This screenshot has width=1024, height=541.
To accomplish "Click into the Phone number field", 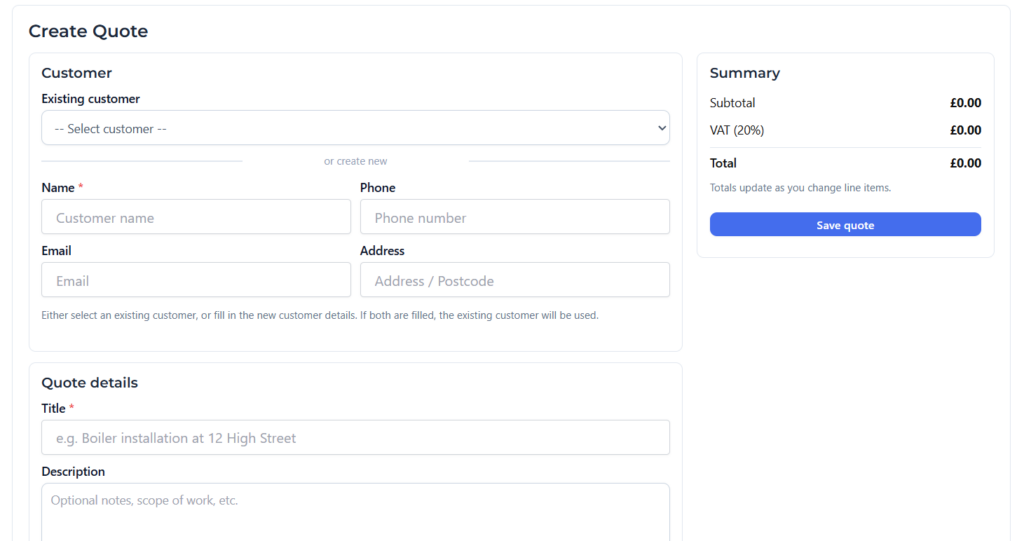I will click(x=514, y=217).
